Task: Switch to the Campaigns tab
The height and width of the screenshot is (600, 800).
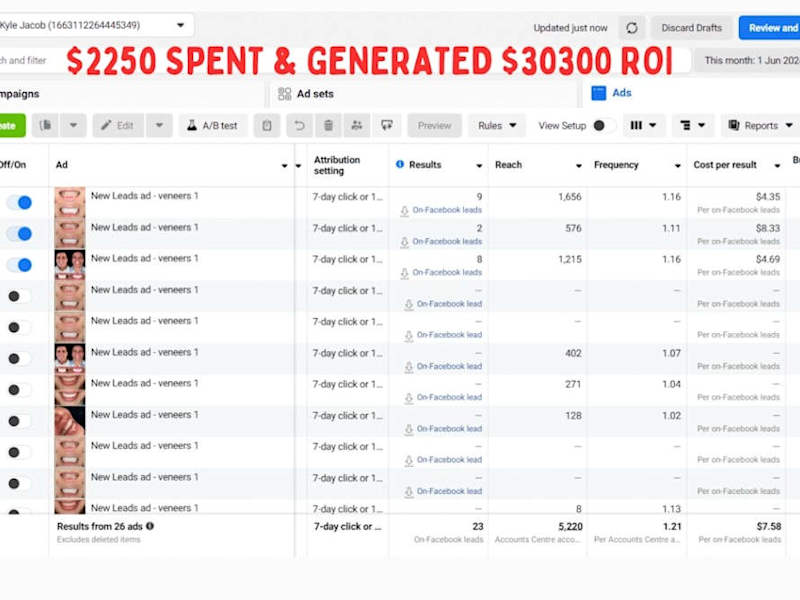Action: pos(132,94)
